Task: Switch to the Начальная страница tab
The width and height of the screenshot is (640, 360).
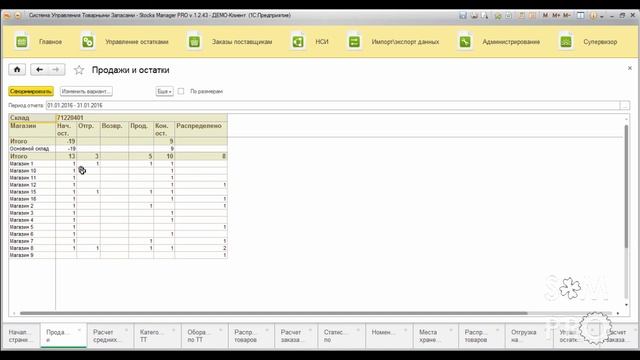Action: [x=19, y=336]
